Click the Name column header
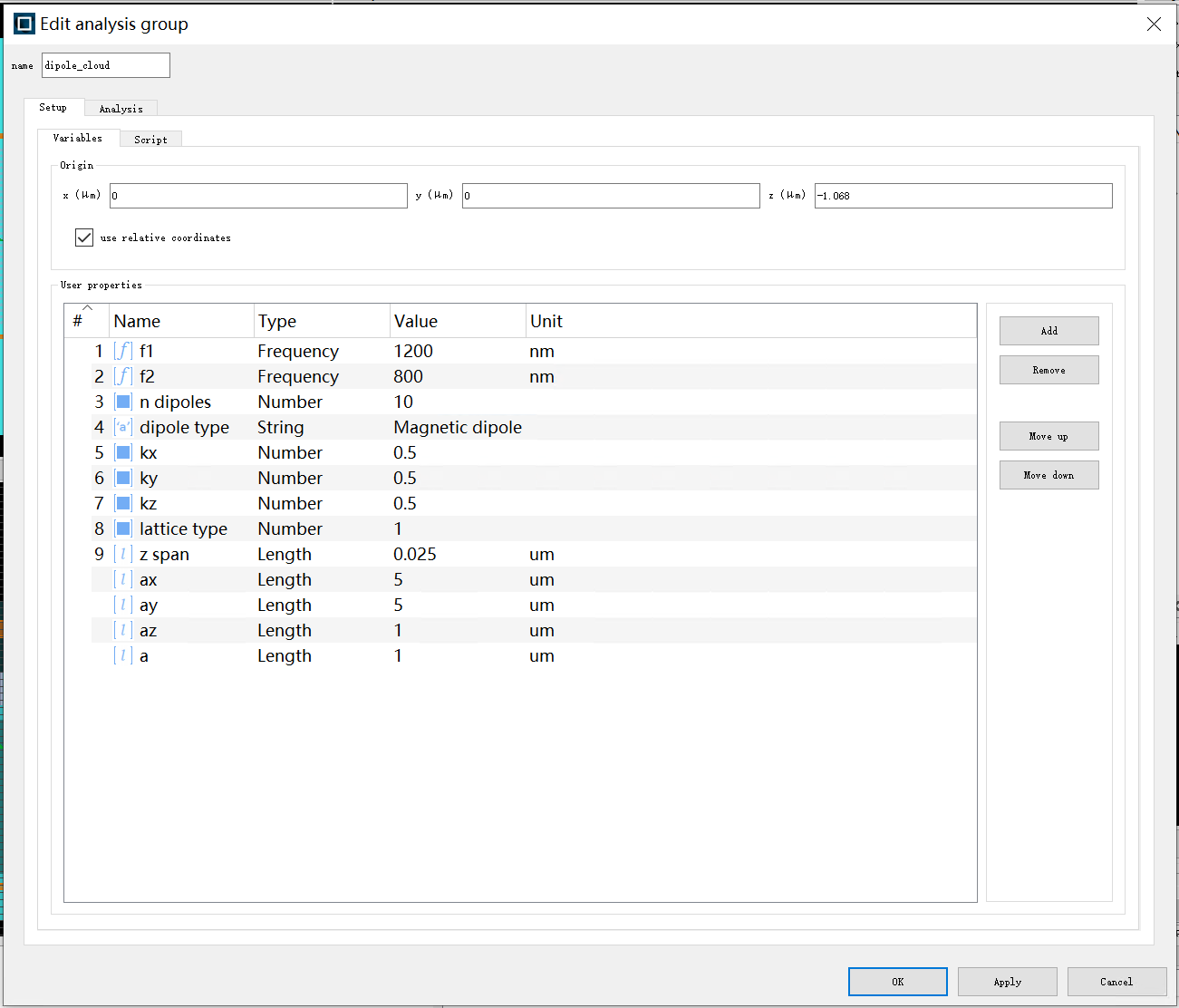This screenshot has height=1008, width=1179. pos(181,321)
